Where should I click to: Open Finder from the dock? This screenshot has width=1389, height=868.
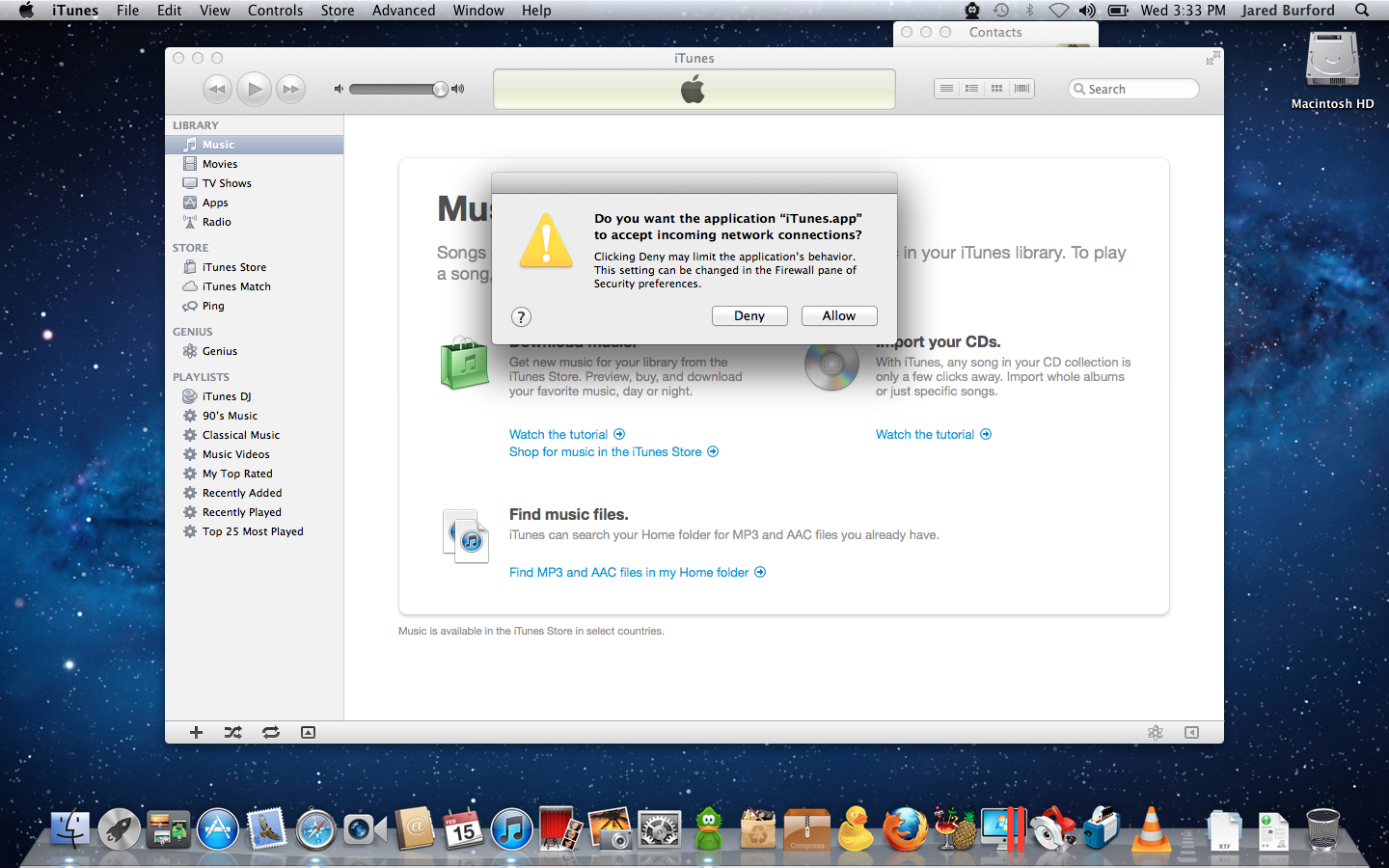(69, 829)
